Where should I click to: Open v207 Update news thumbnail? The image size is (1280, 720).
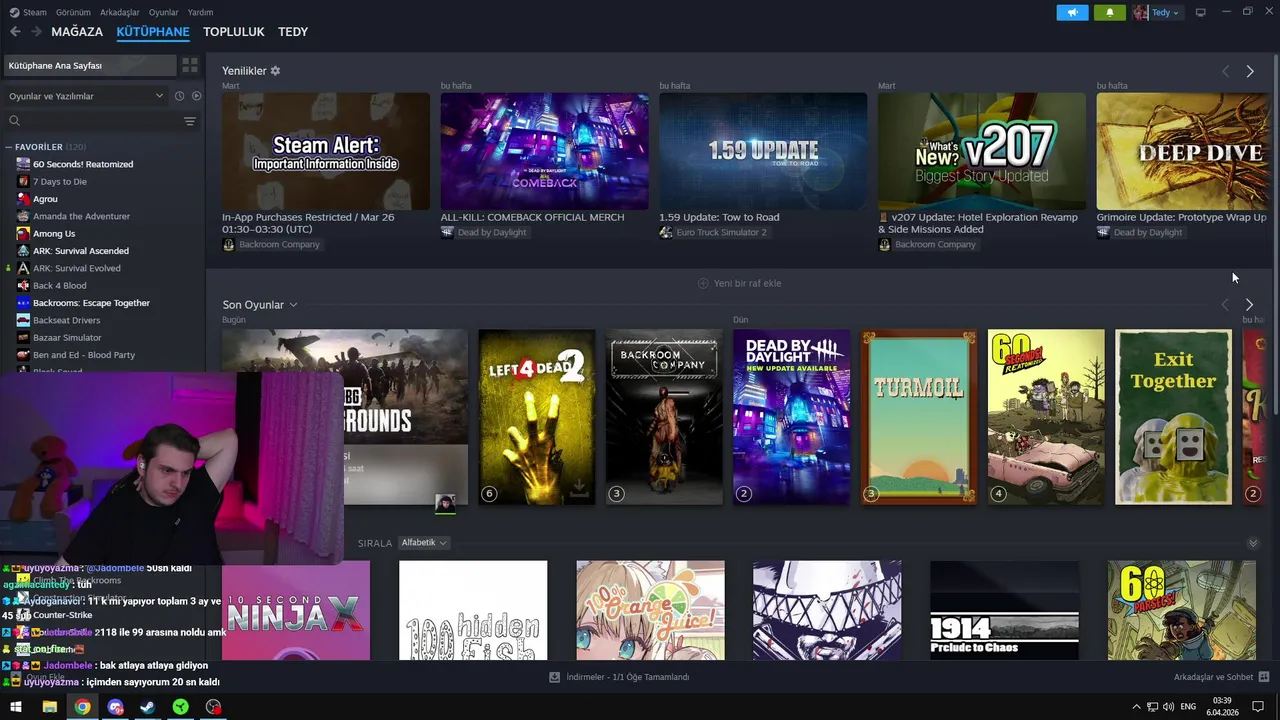tap(982, 151)
